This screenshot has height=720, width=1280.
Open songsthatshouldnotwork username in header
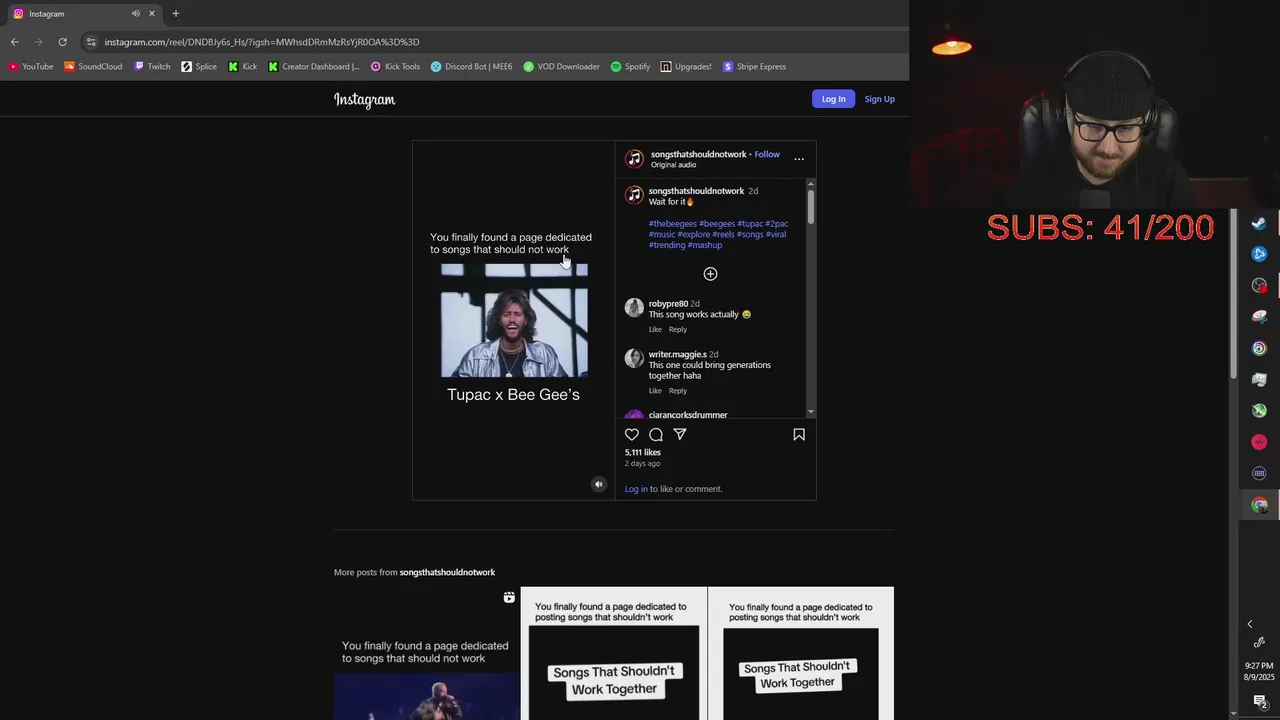coord(698,154)
